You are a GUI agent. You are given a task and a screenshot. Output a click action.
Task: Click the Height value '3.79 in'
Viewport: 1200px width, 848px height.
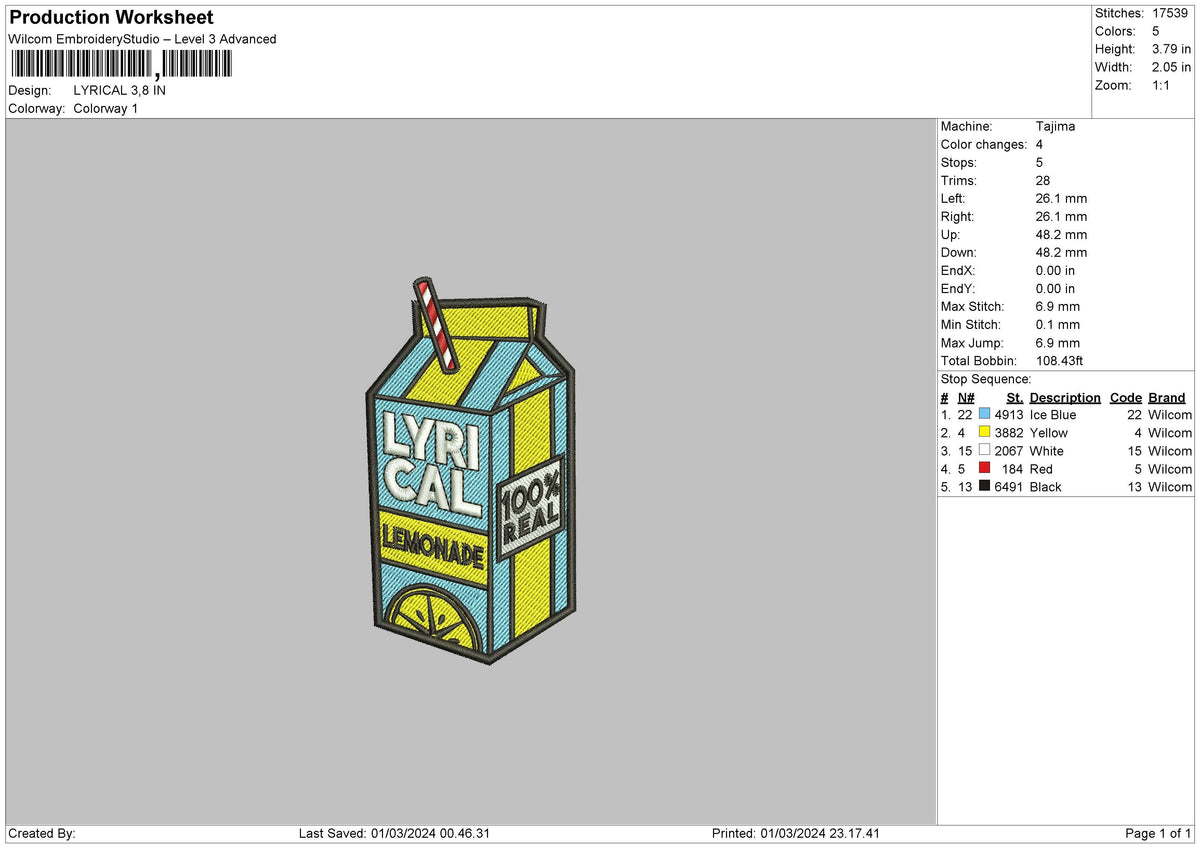click(x=1171, y=49)
